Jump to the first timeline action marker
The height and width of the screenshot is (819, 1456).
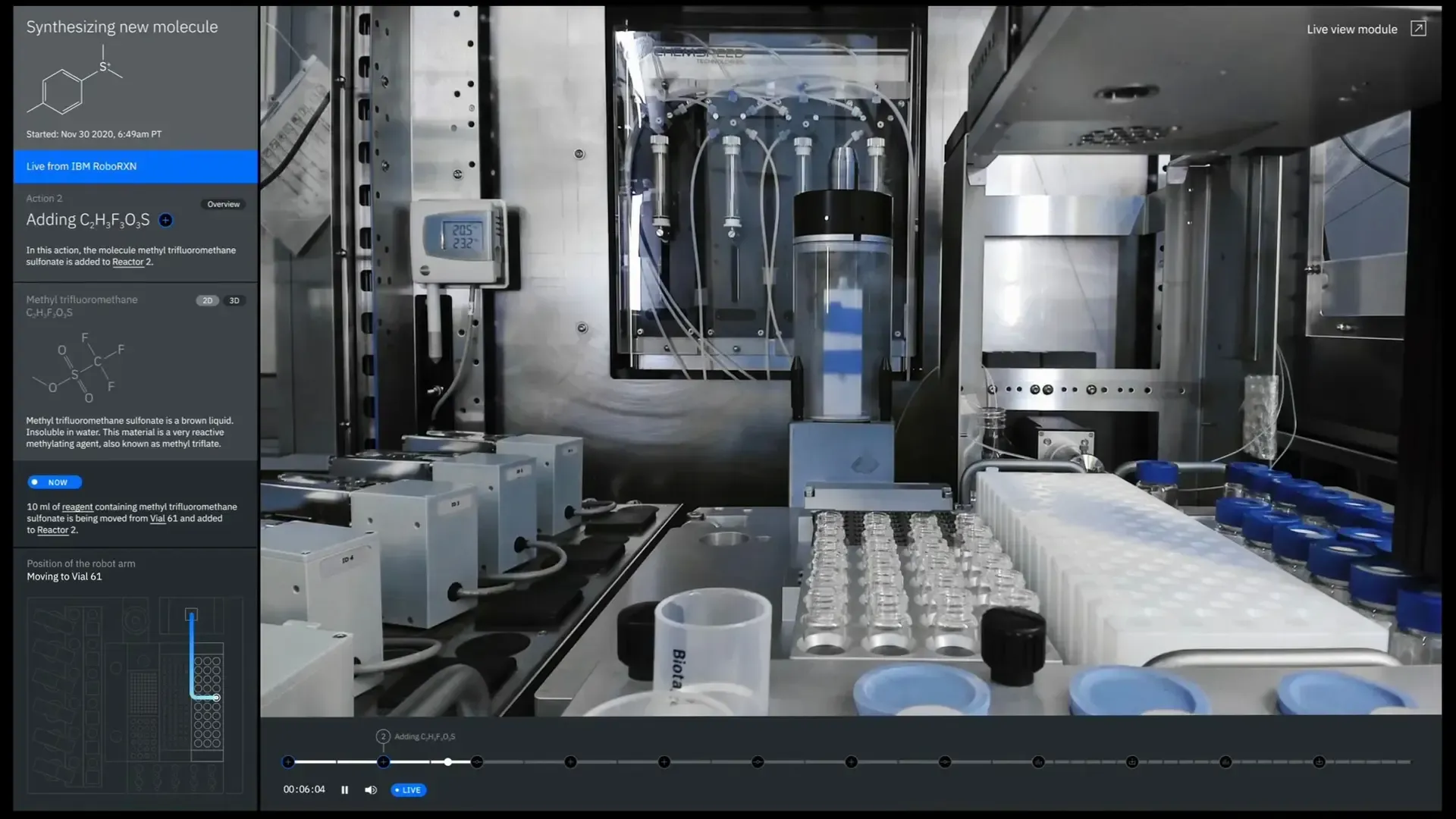[x=288, y=761]
